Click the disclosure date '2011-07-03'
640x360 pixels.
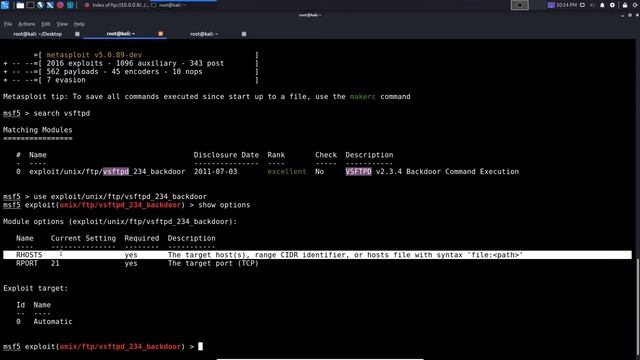[215, 172]
